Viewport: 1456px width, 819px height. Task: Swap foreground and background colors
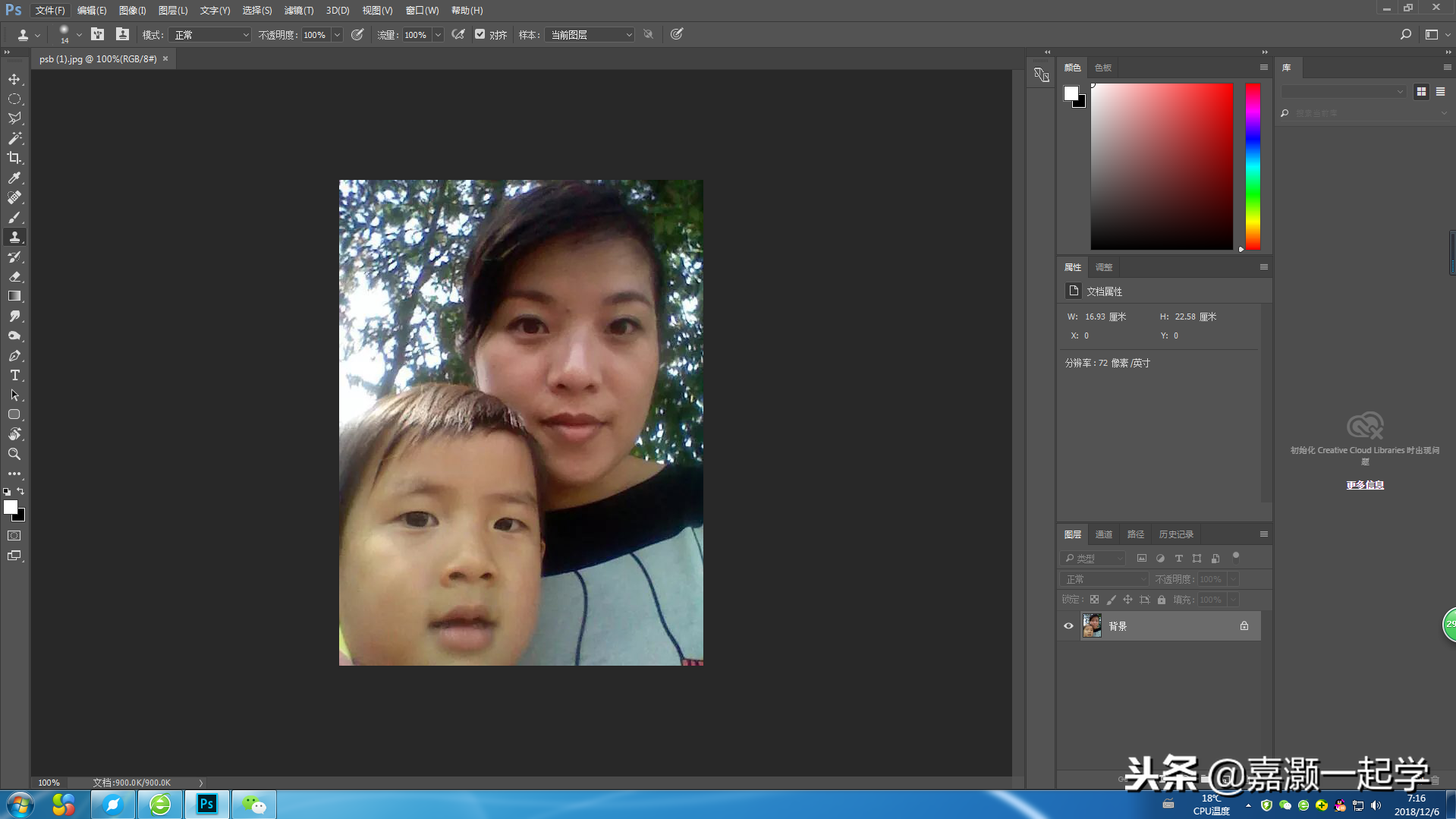pos(21,492)
